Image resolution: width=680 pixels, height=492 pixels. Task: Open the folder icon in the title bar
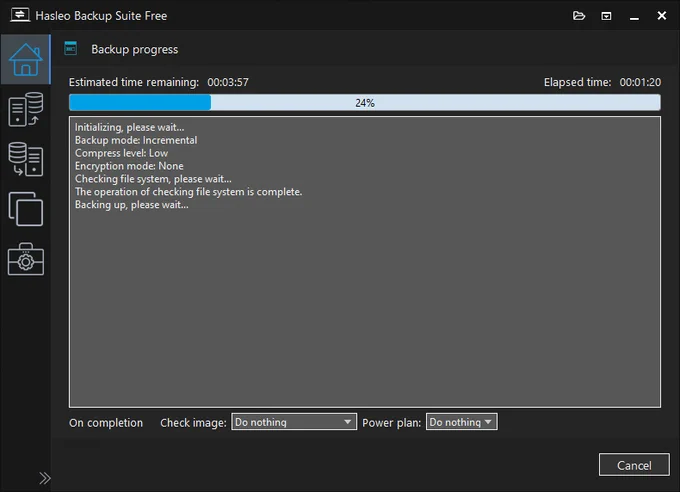[579, 16]
